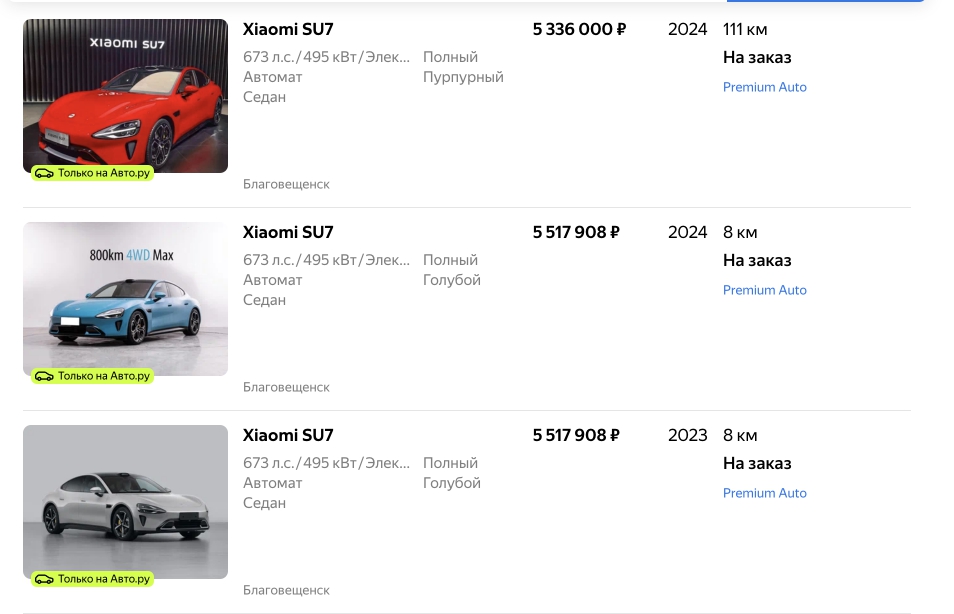The height and width of the screenshot is (614, 954).
Task: Click the 5 517 908 ₽ price of the 2024 listing
Action: (576, 232)
